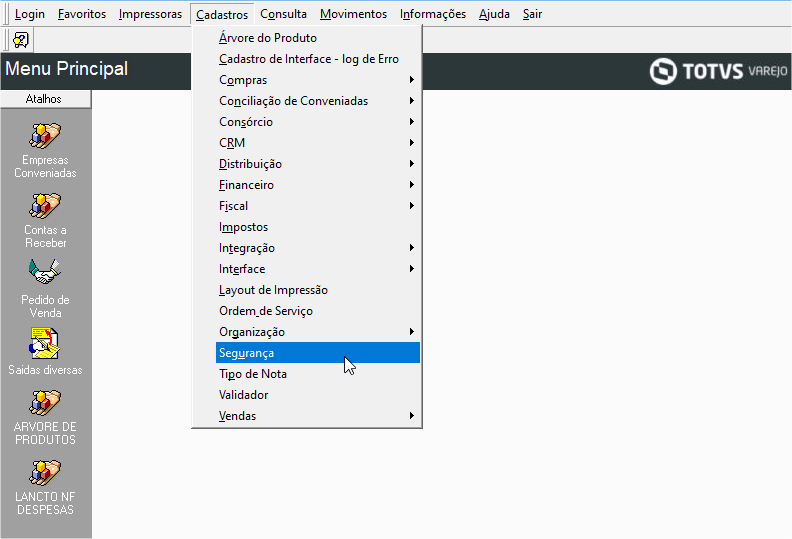Expand the Vendas submenu

[x=318, y=416]
